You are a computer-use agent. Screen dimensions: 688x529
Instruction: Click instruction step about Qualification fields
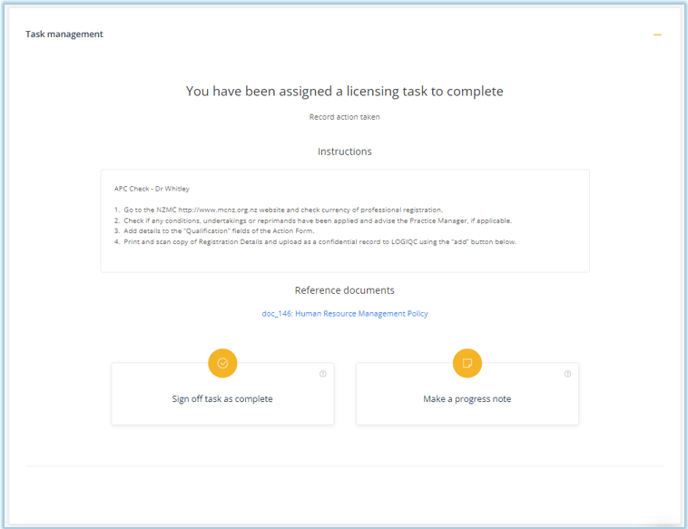[215, 231]
